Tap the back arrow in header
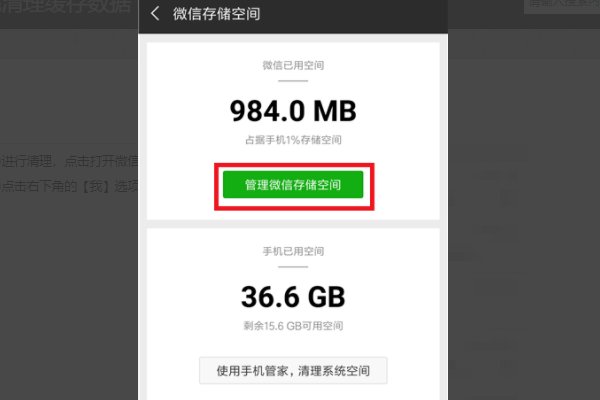The width and height of the screenshot is (600, 400). point(155,13)
